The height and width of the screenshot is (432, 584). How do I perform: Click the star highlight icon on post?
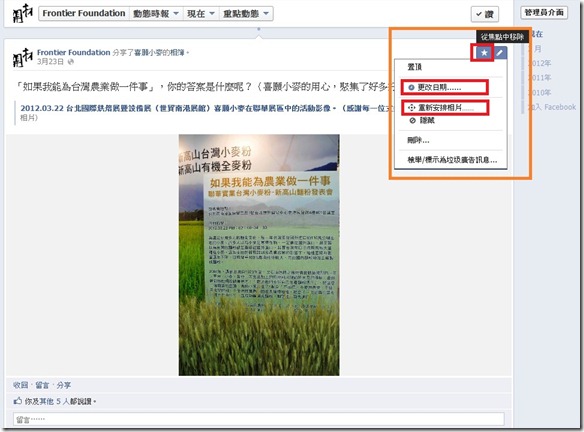(484, 53)
